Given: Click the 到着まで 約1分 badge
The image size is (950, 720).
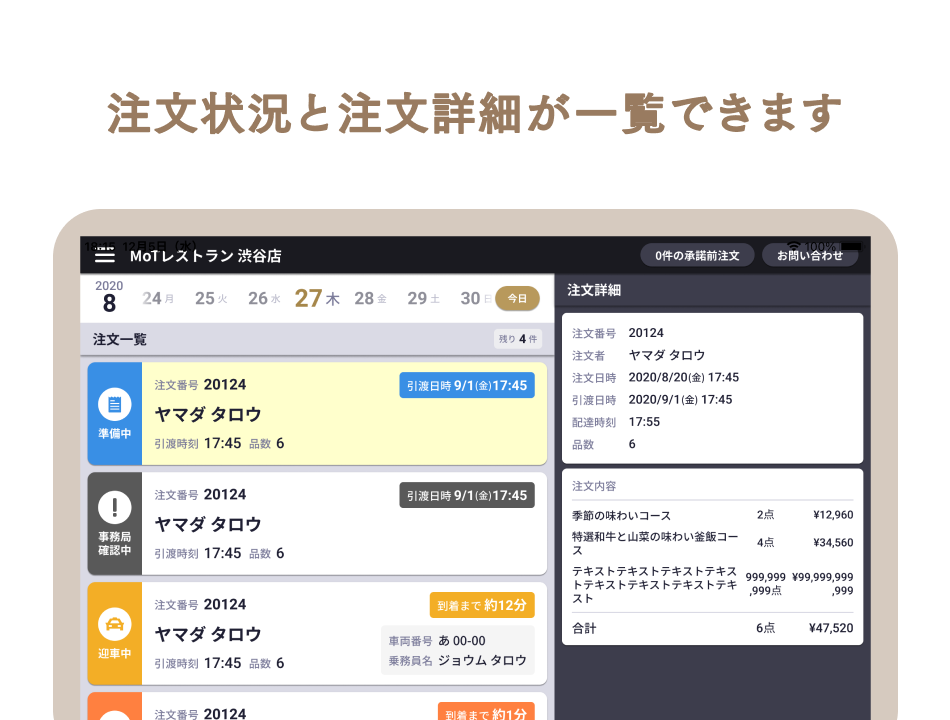Looking at the screenshot, I should (x=486, y=713).
